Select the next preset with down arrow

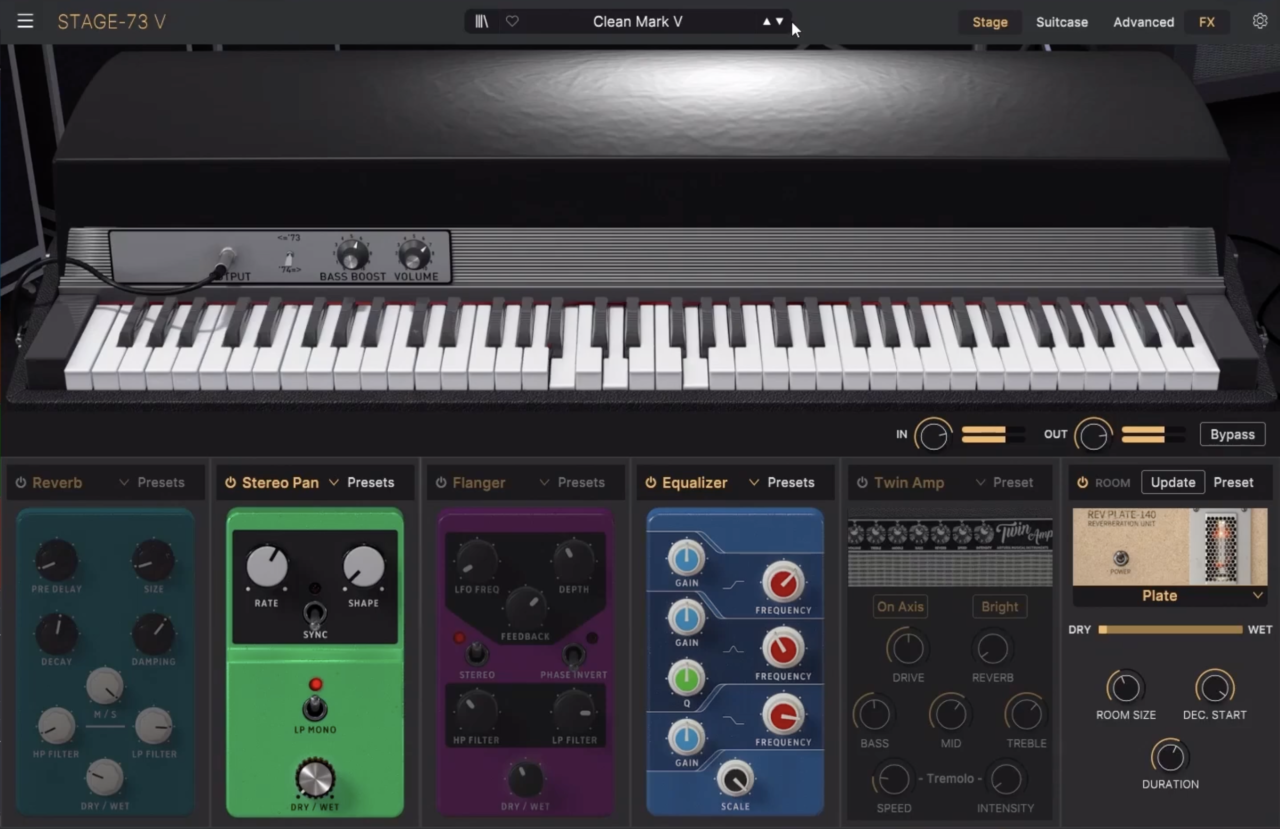[780, 21]
